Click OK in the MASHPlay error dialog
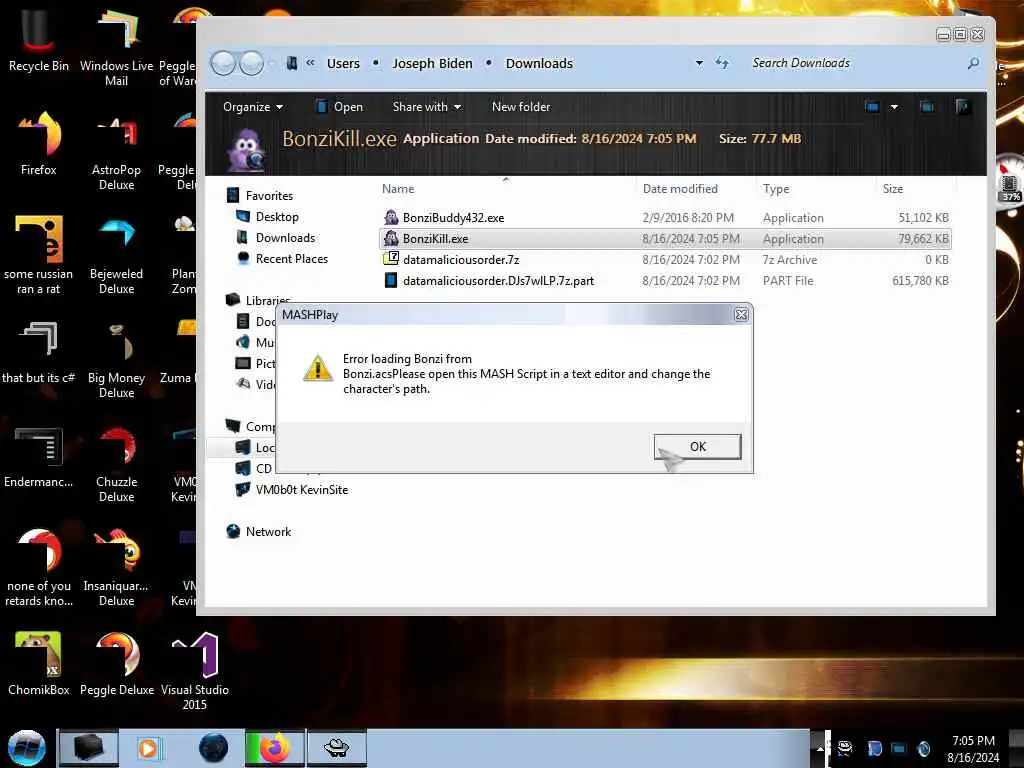1024x768 pixels. pyautogui.click(x=697, y=447)
